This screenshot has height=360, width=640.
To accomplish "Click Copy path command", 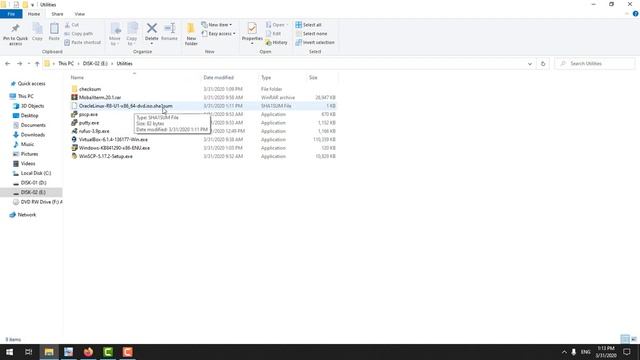I will [x=79, y=33].
